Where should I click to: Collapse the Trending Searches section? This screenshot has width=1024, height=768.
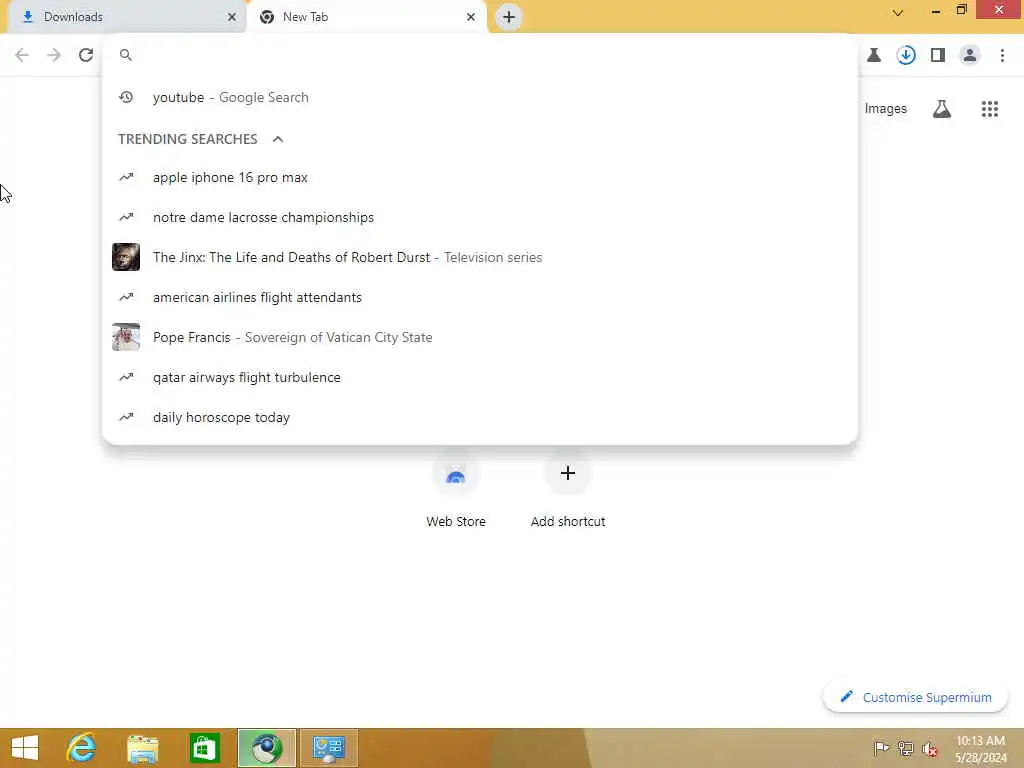[x=278, y=139]
